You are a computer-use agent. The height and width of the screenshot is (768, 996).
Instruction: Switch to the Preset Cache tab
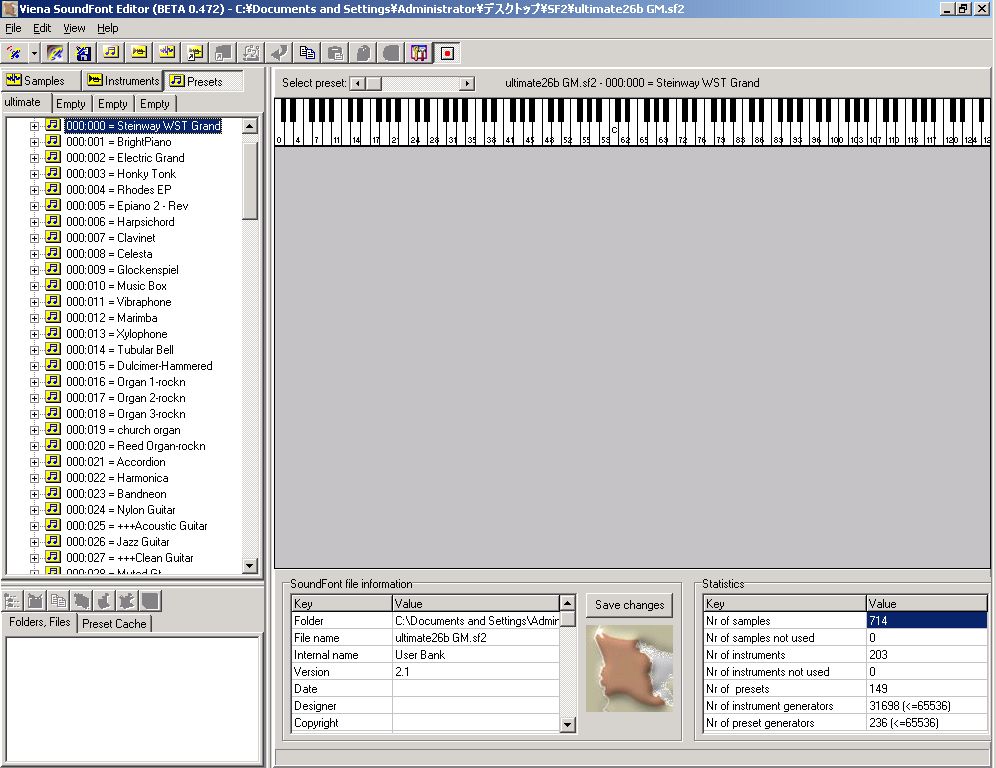tap(113, 622)
